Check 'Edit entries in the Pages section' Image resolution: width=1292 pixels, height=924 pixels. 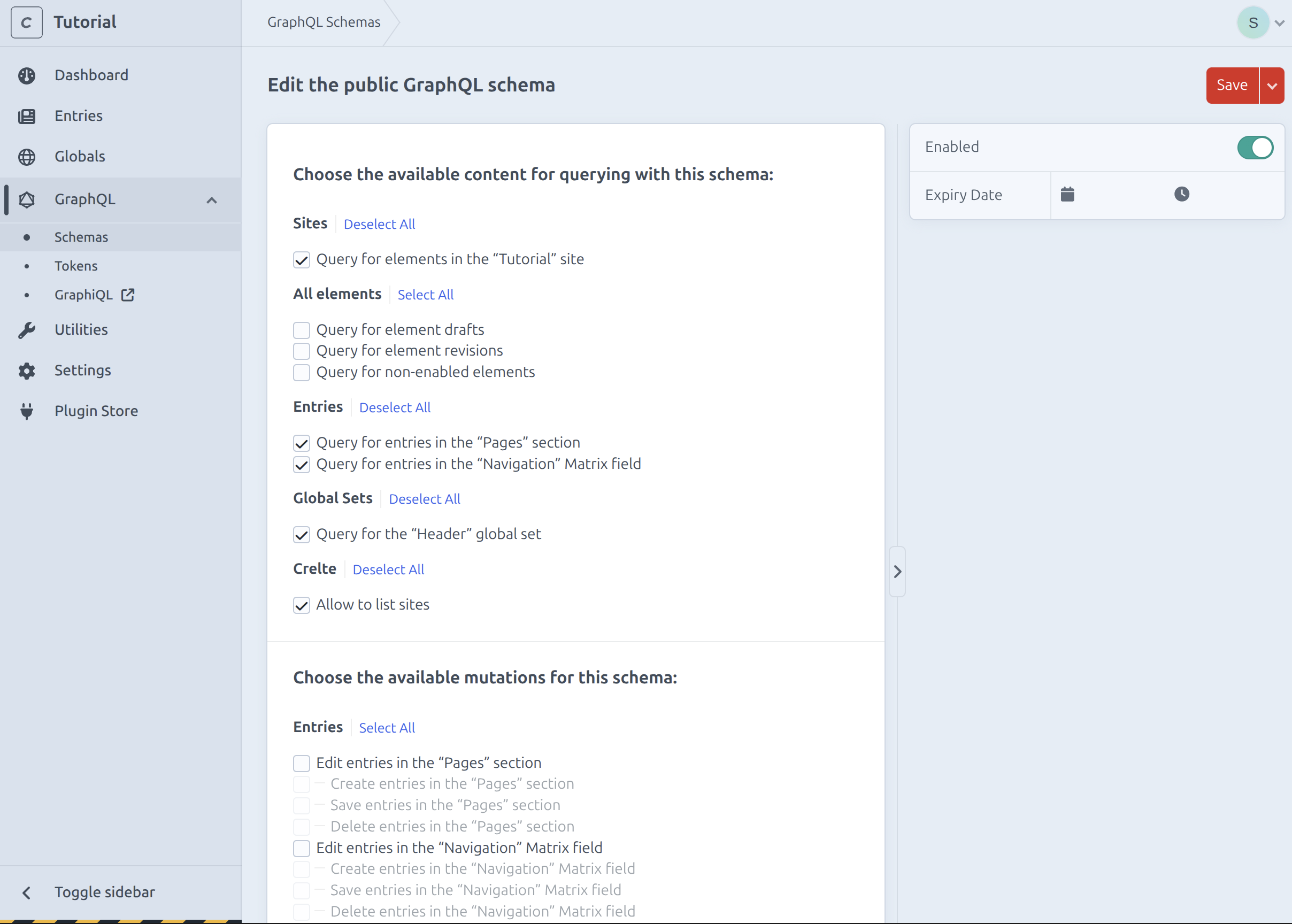[302, 764]
